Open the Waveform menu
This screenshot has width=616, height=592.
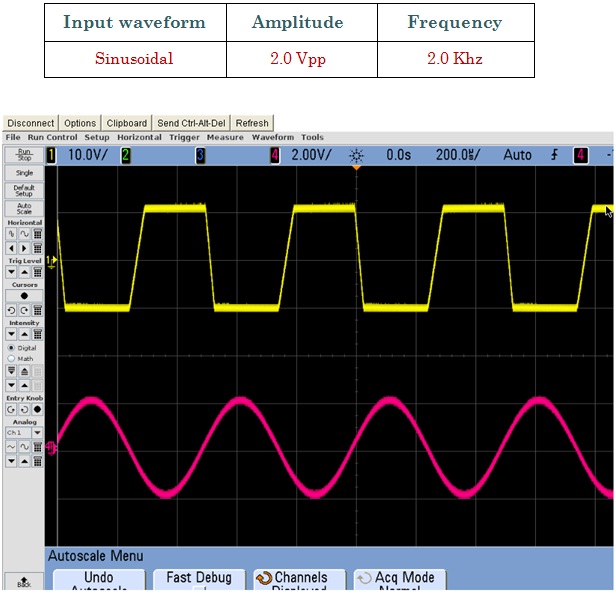pyautogui.click(x=273, y=137)
